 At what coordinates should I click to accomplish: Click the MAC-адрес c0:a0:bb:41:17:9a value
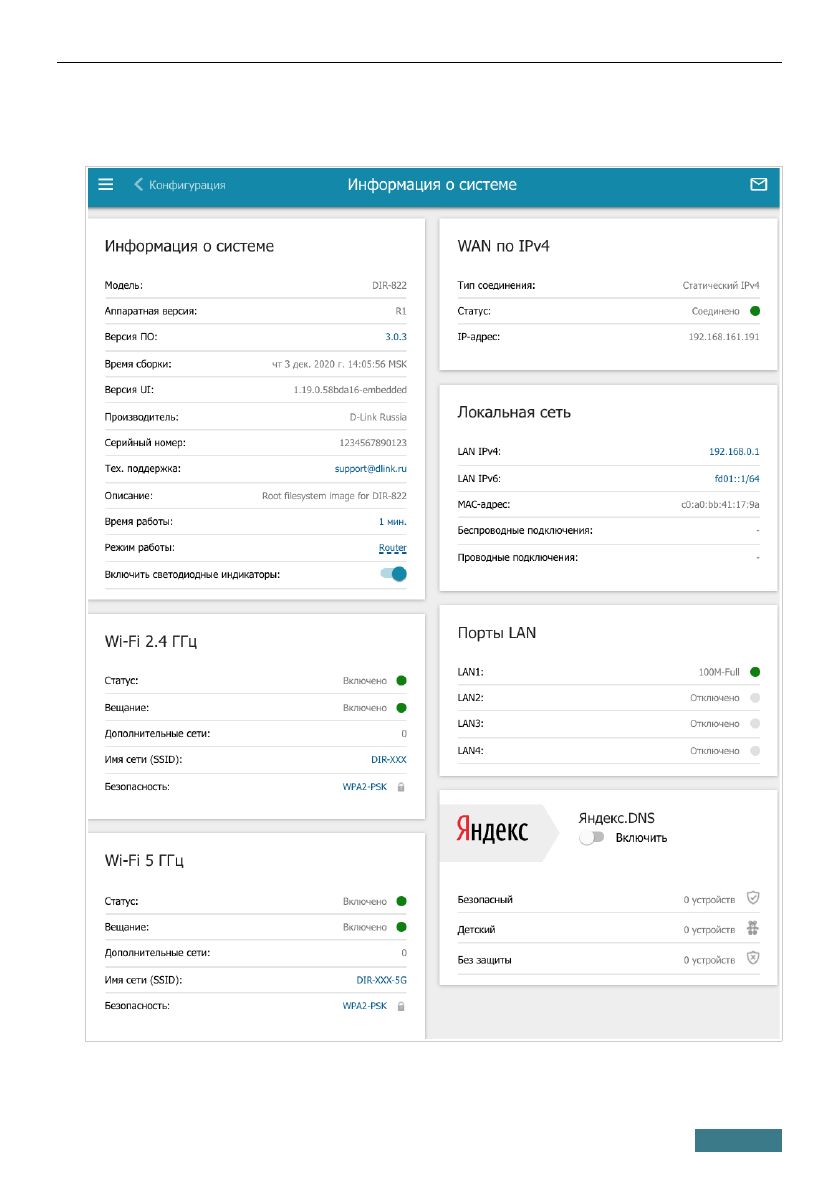720,504
